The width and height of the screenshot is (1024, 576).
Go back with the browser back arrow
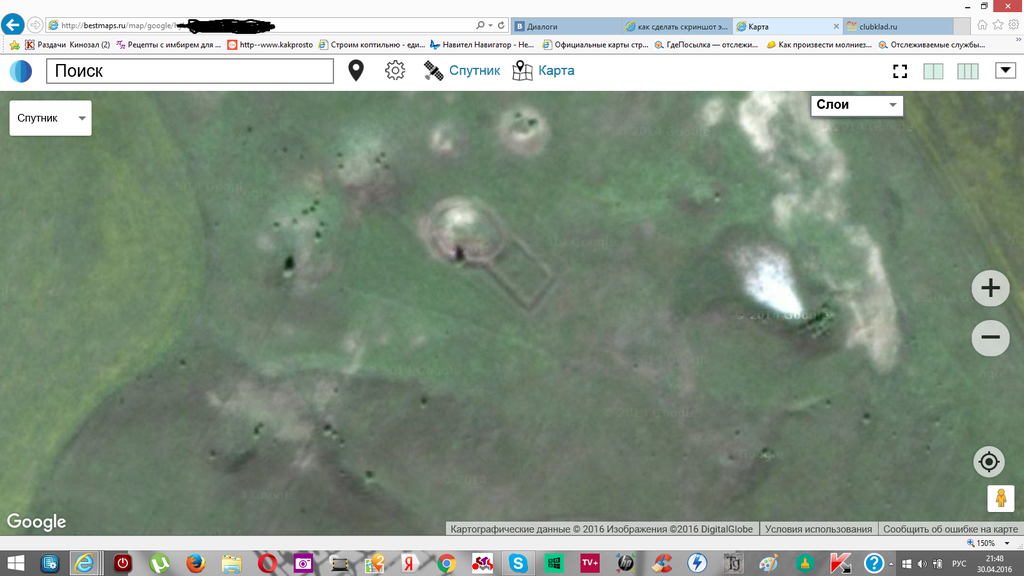[x=12, y=25]
